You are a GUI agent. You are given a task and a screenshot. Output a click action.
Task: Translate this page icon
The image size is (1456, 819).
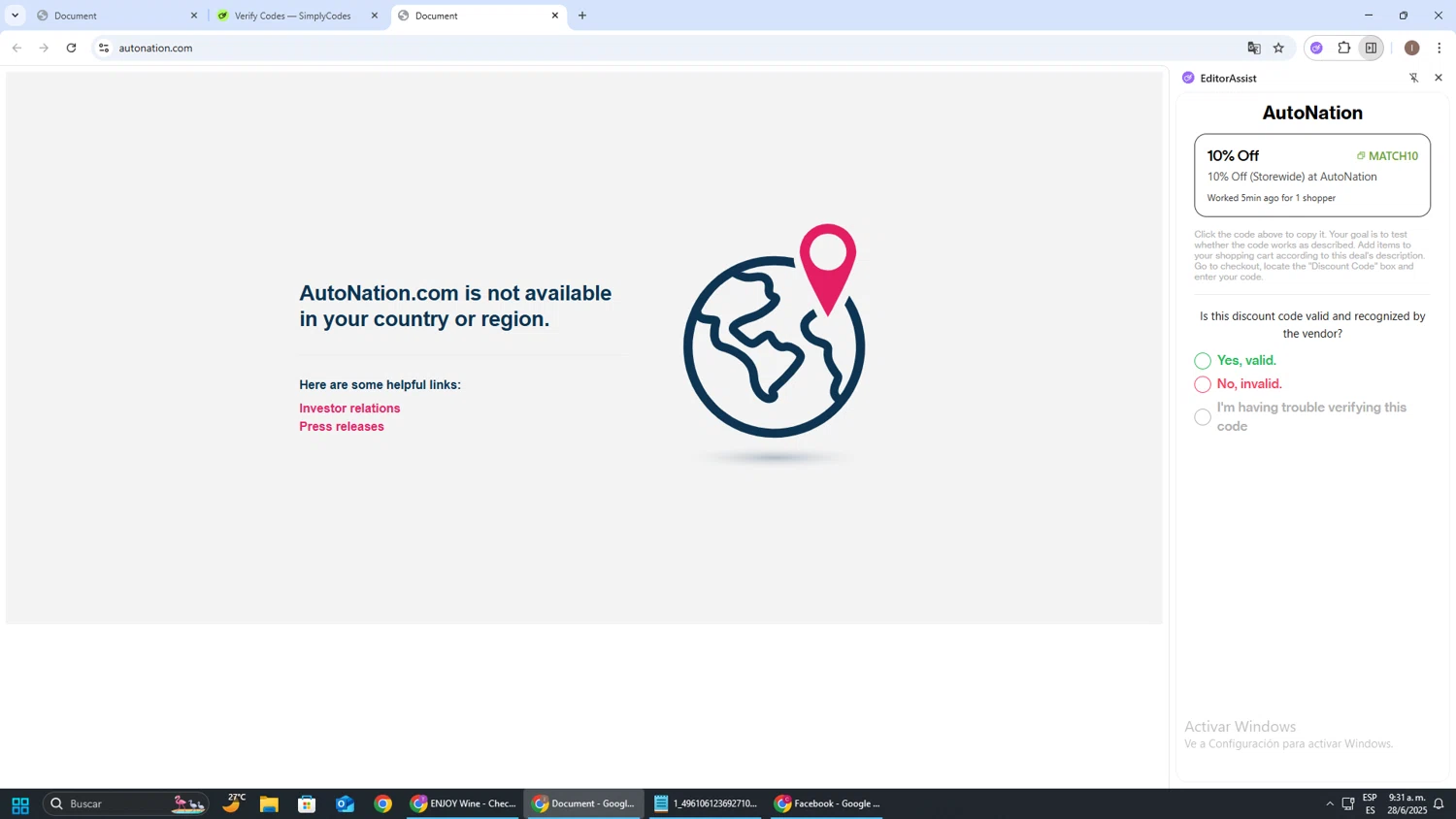(x=1254, y=48)
